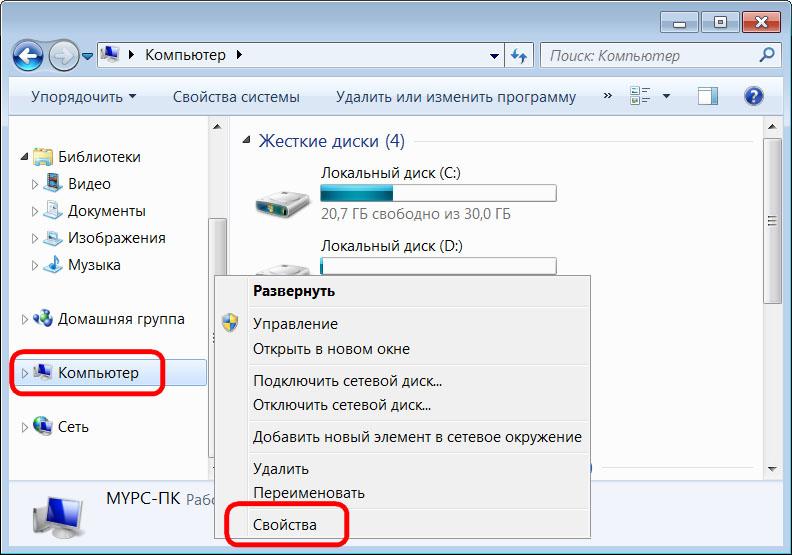Click the Видео library icon
Image resolution: width=792 pixels, height=555 pixels.
(53, 183)
